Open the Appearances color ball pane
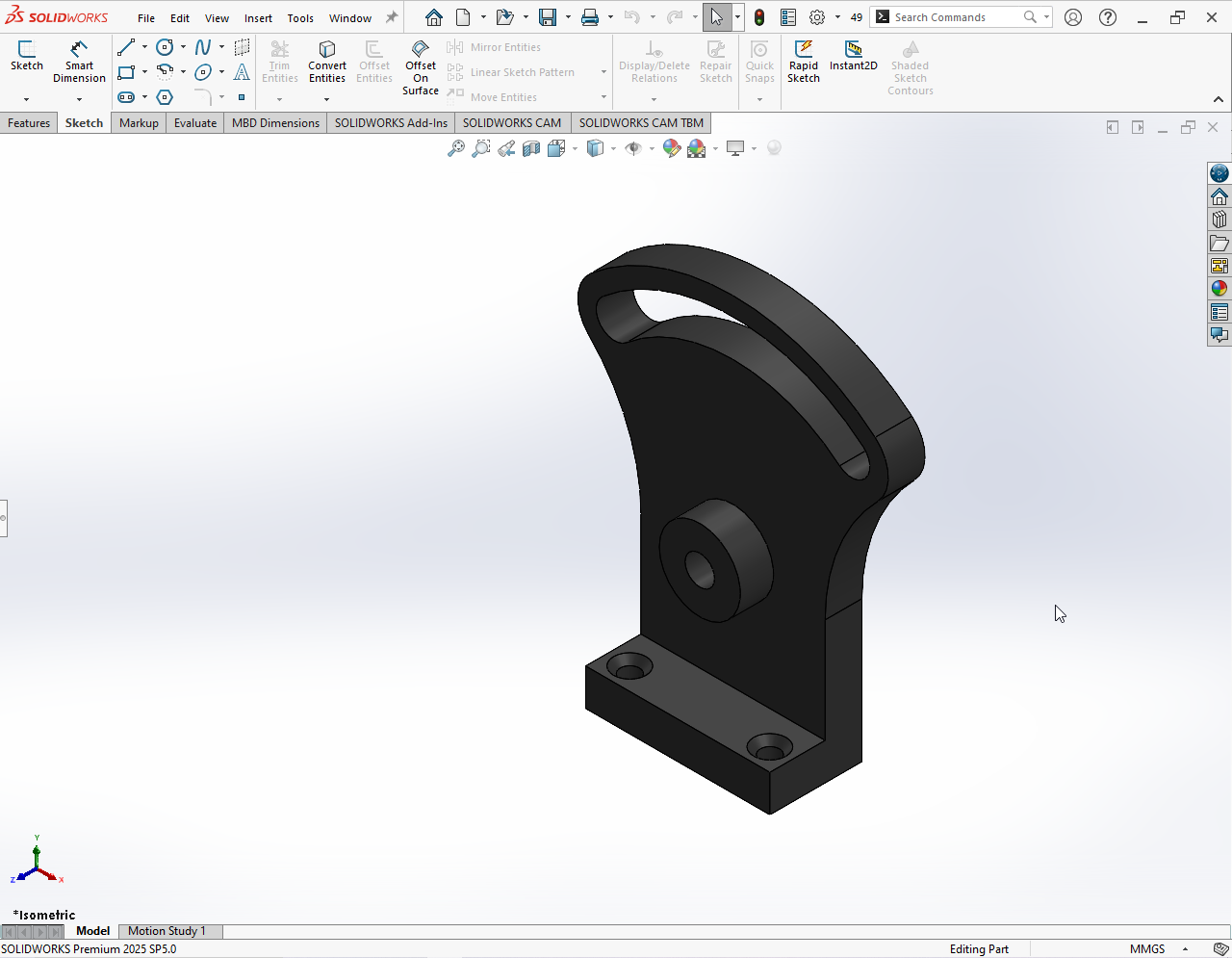This screenshot has width=1232, height=958. [x=1219, y=289]
